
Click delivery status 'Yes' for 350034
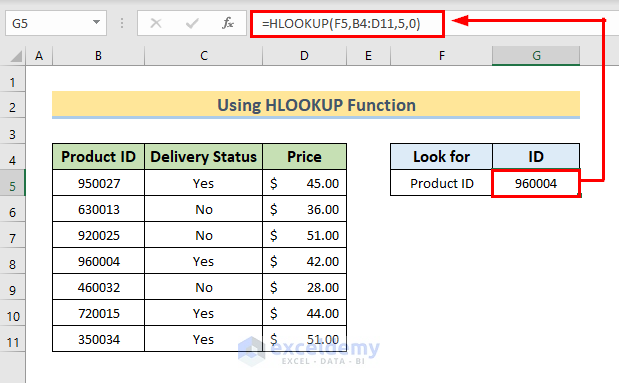(204, 339)
